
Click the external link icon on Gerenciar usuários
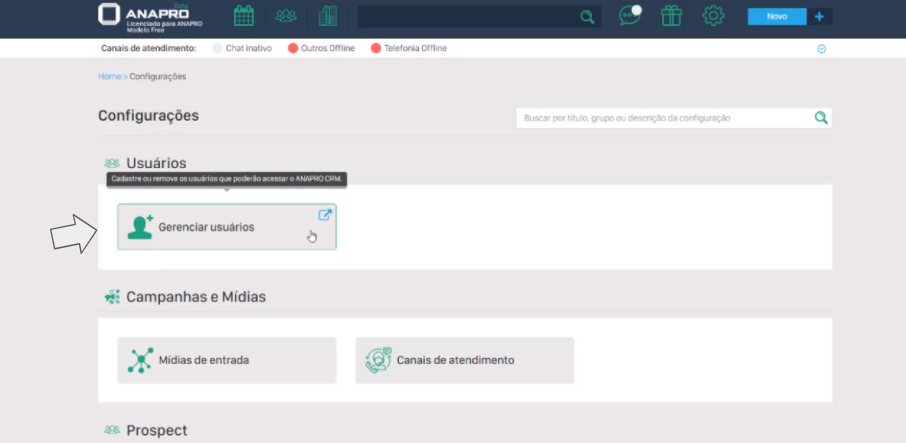tap(324, 214)
